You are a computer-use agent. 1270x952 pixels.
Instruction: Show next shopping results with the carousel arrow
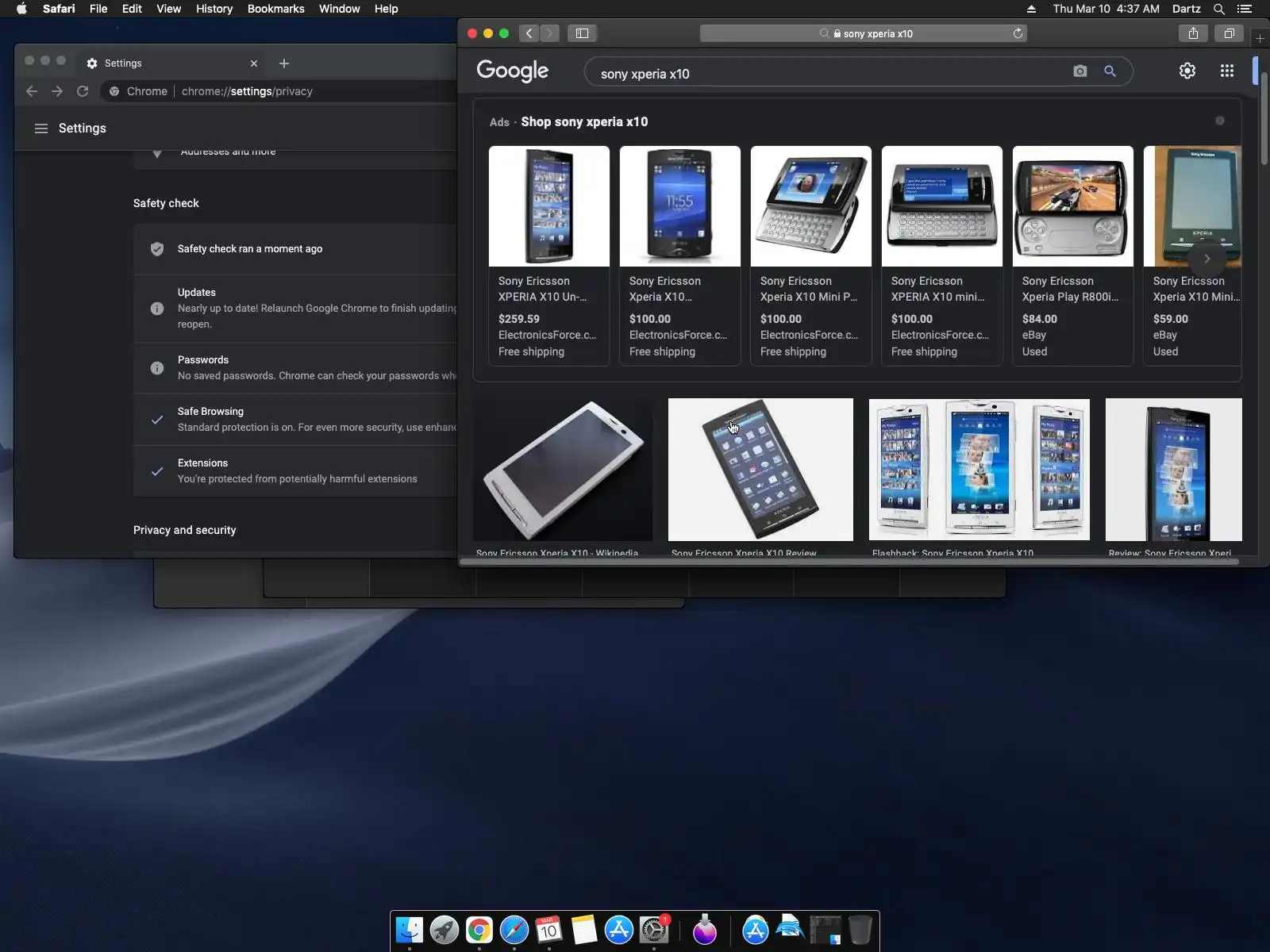[1206, 259]
